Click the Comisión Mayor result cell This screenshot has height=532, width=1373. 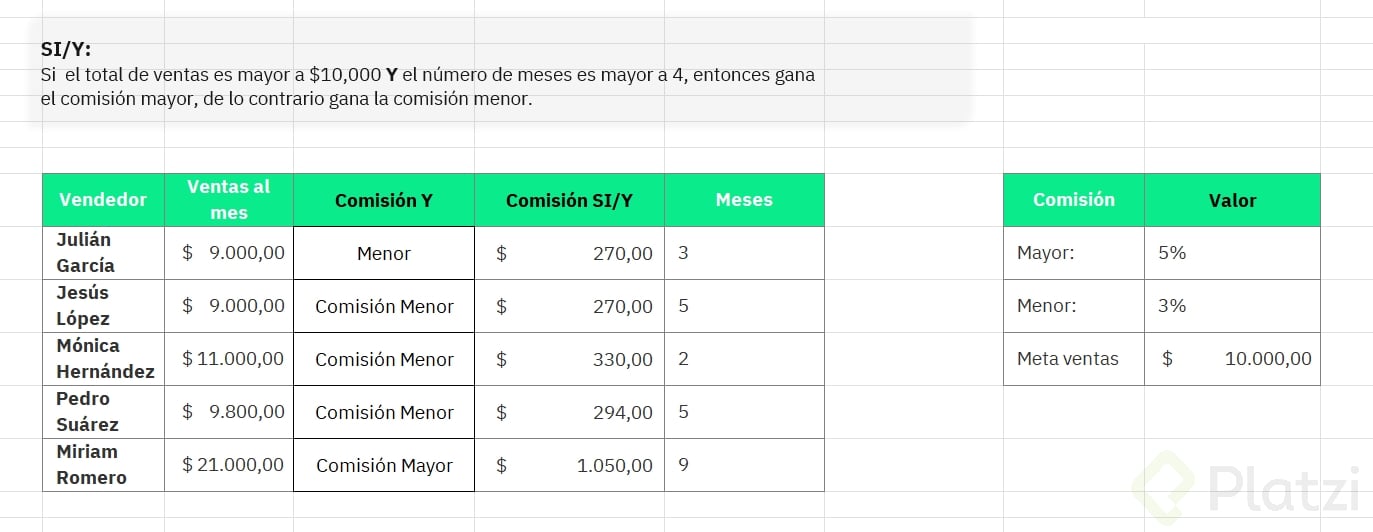point(384,465)
